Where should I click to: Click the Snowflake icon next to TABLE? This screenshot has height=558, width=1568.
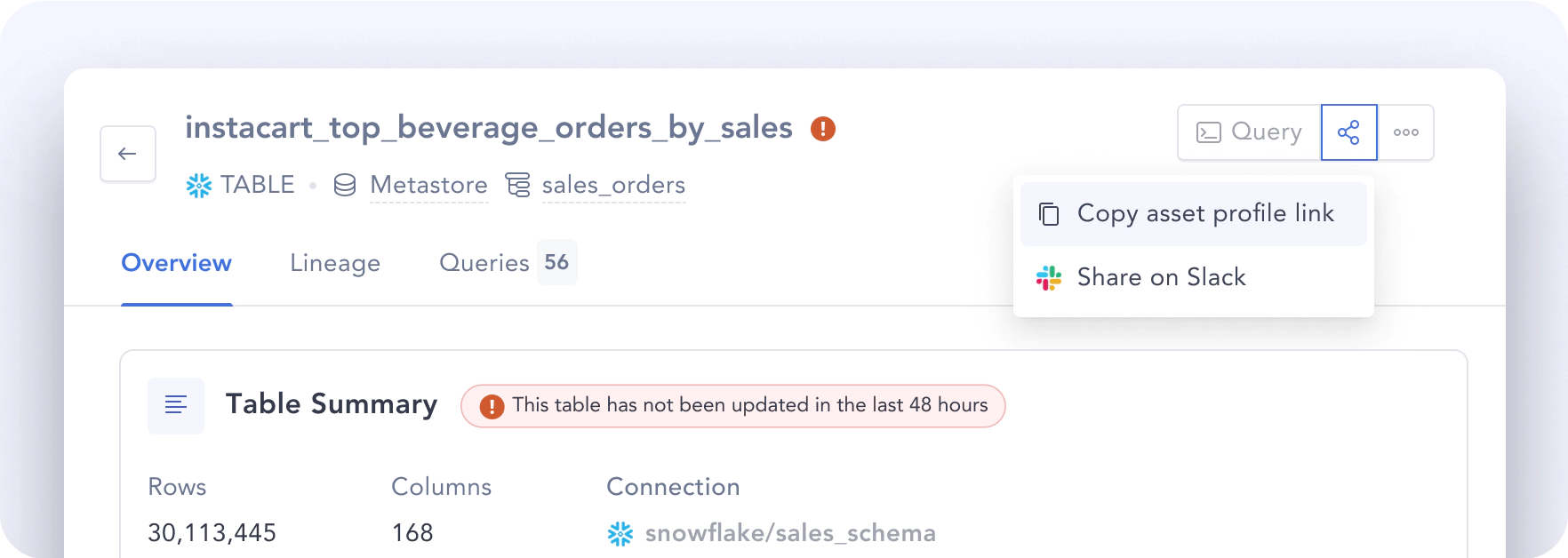199,185
